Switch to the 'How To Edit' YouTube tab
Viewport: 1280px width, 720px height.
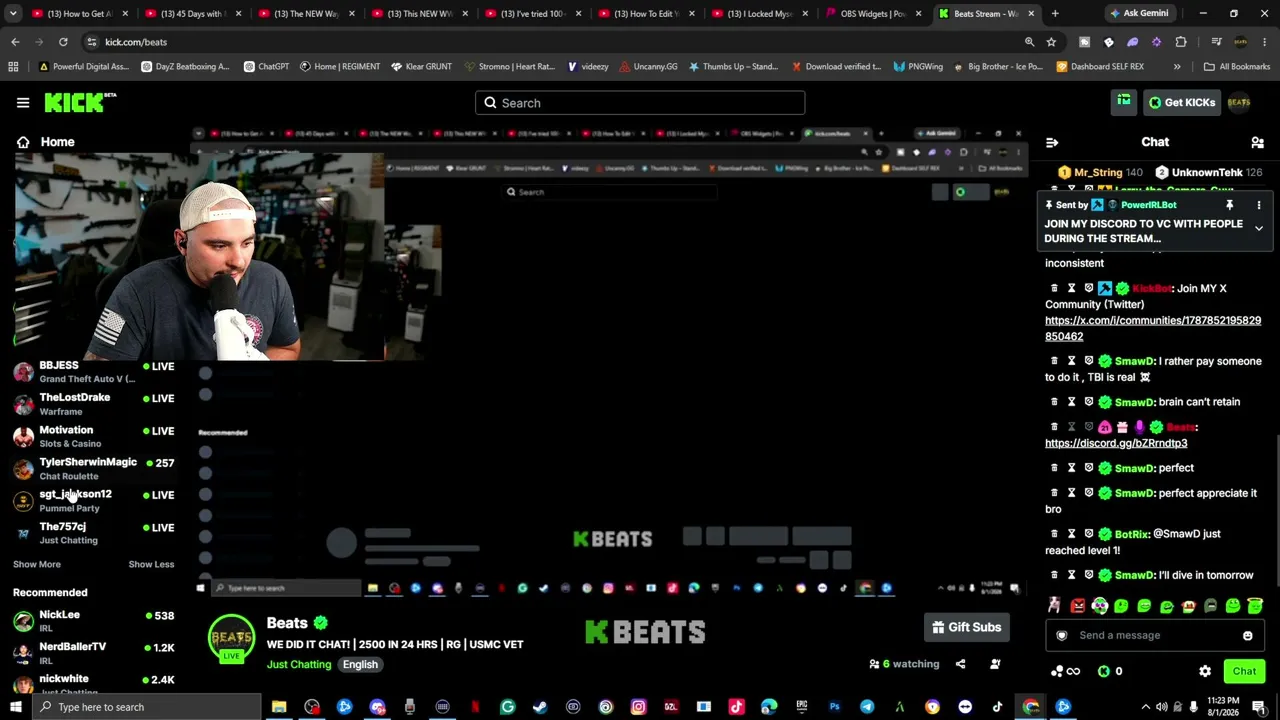pyautogui.click(x=646, y=14)
